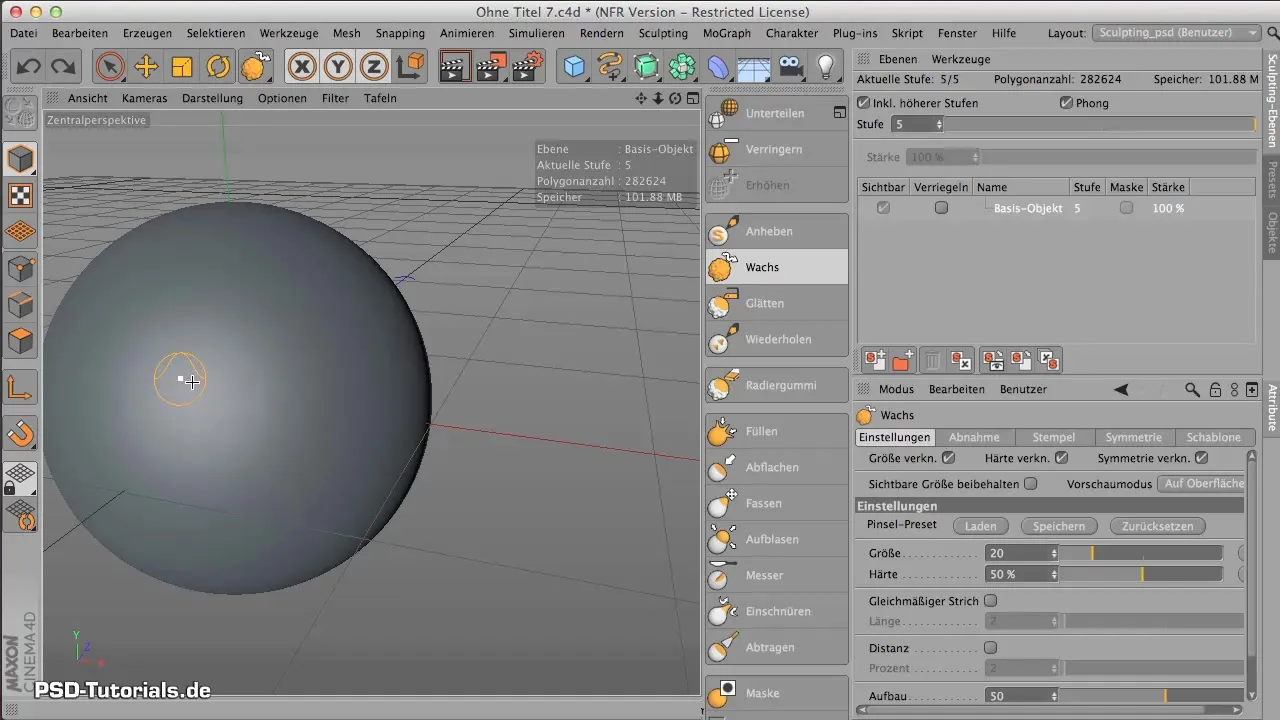Select the Einschnüren brush
The width and height of the screenshot is (1280, 720).
[x=776, y=611]
